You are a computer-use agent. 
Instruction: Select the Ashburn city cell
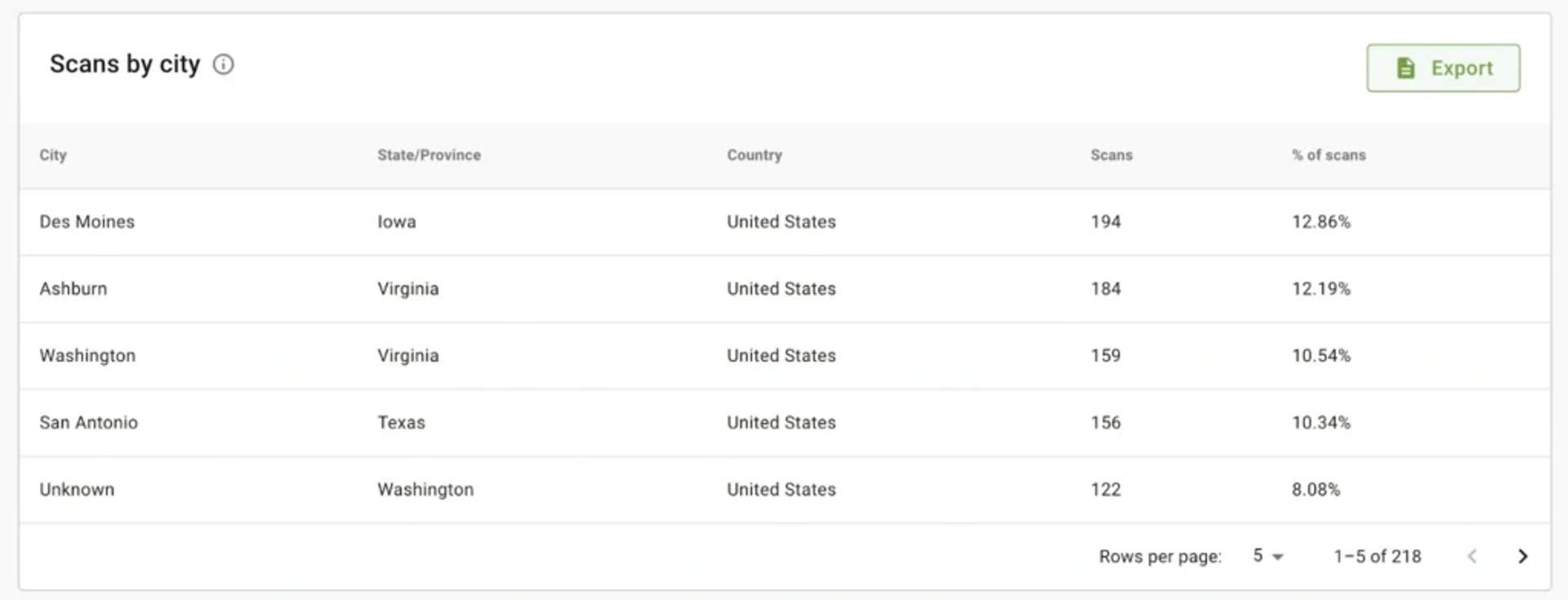(73, 289)
